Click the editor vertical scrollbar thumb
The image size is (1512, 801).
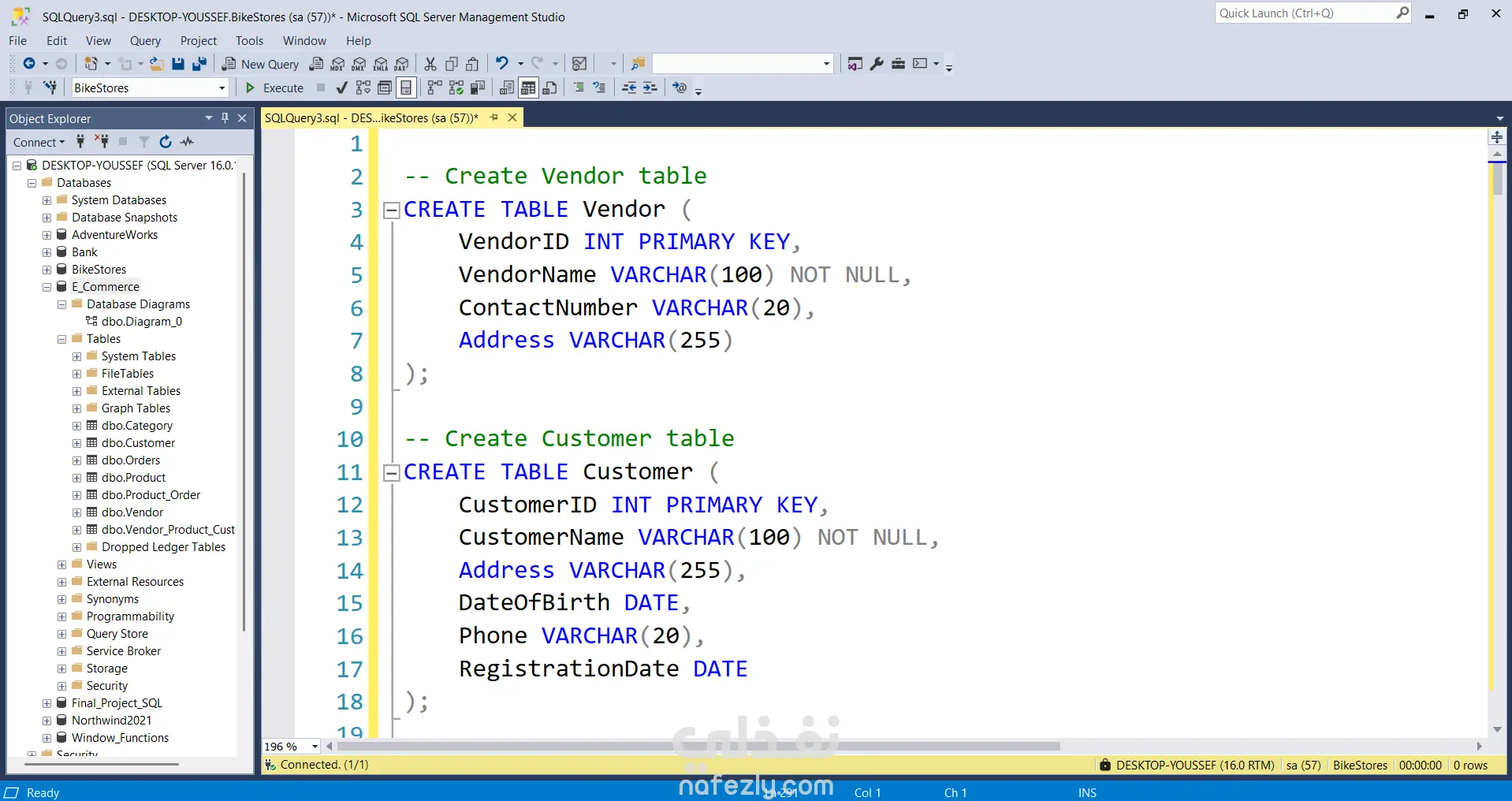(1497, 181)
